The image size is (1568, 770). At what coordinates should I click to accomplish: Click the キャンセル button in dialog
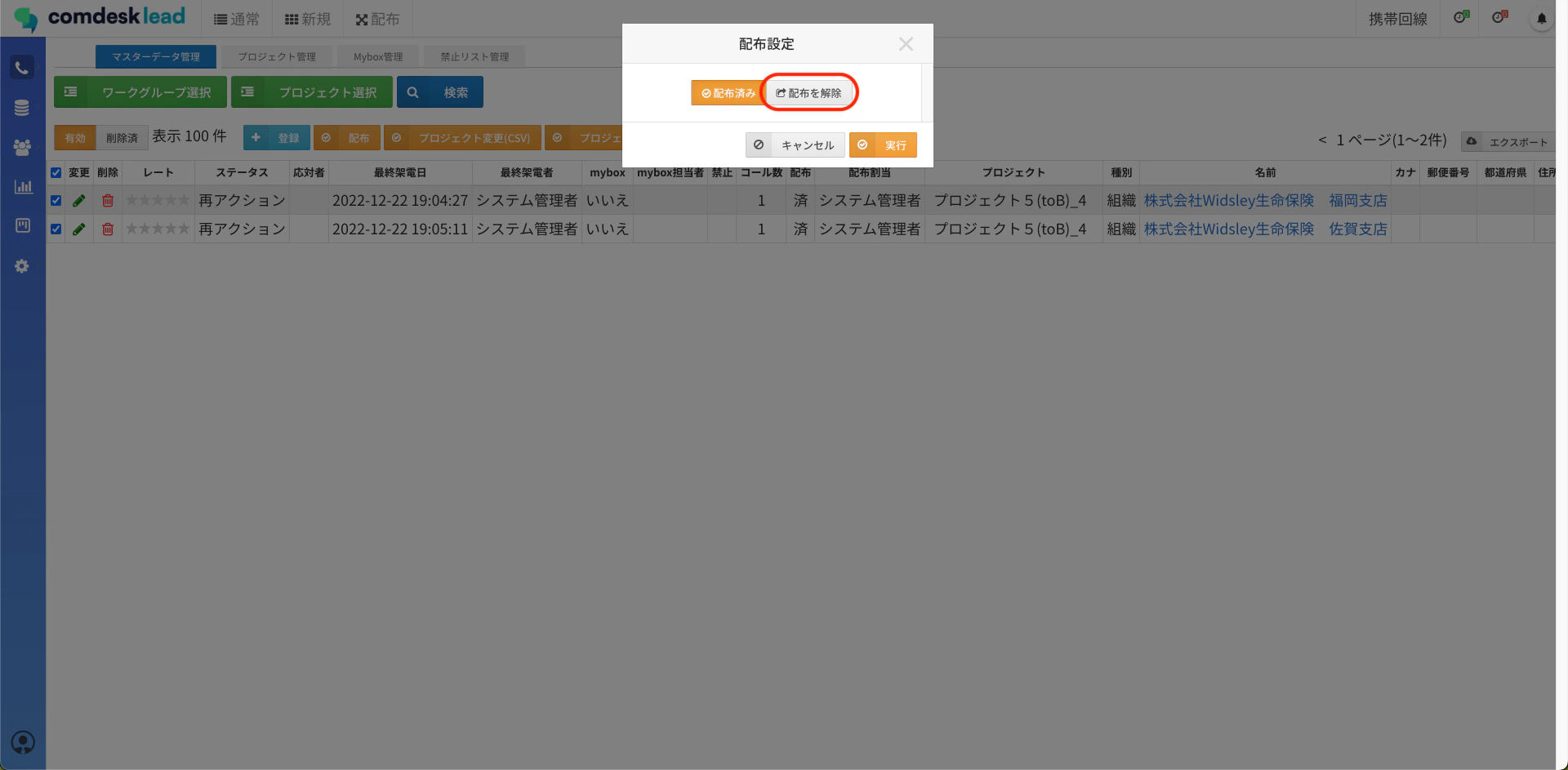coord(795,145)
